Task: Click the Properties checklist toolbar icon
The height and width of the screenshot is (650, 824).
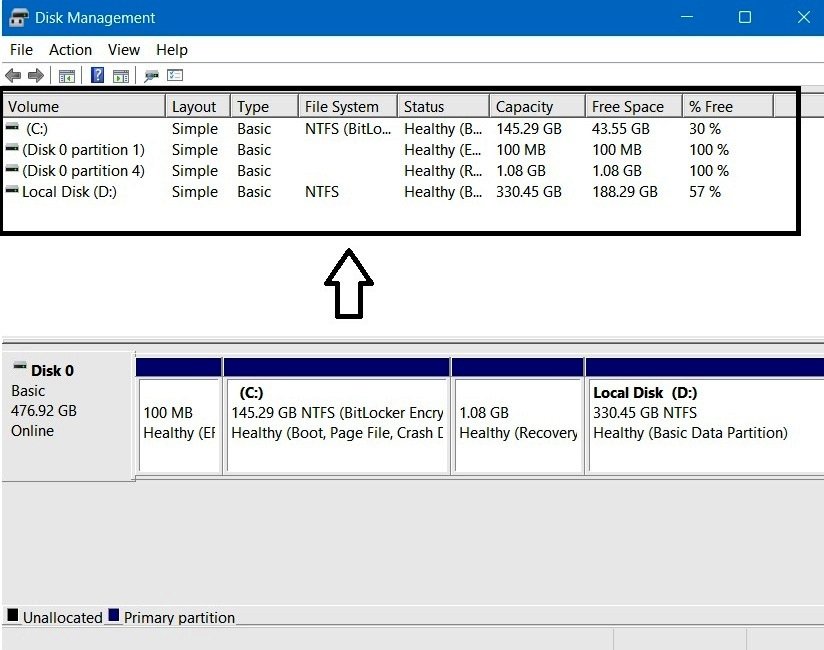Action: (x=175, y=76)
